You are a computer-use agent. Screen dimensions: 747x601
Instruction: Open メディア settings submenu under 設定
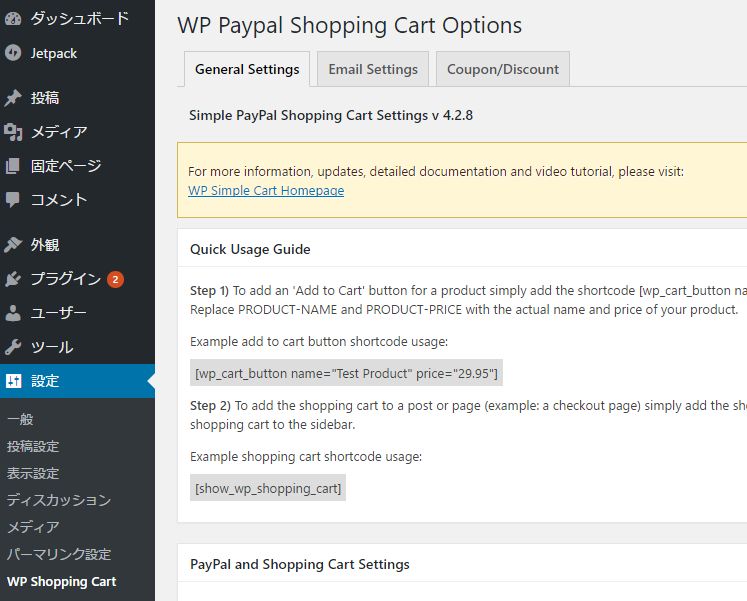pos(33,527)
